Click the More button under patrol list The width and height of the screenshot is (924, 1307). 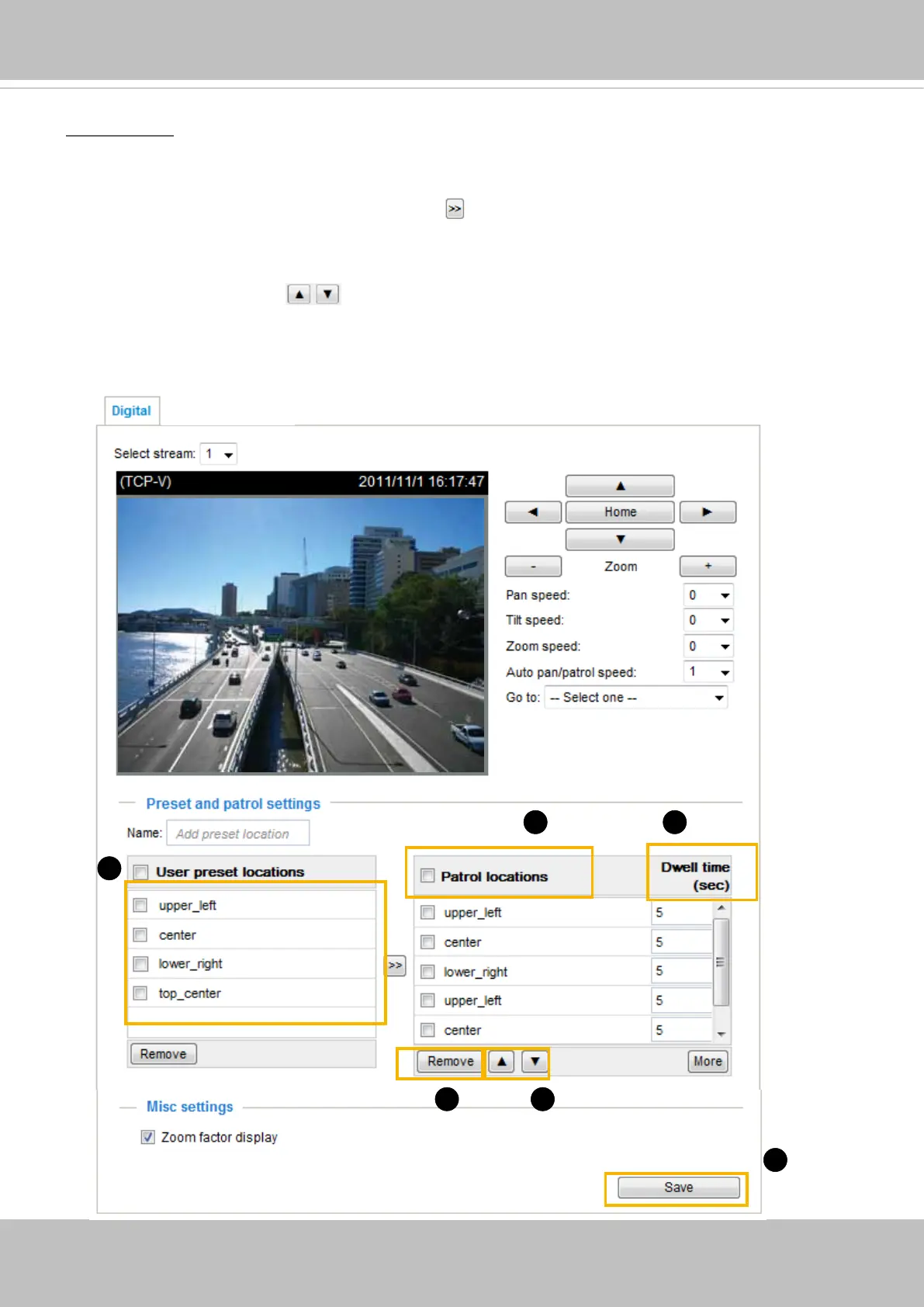coord(708,1061)
